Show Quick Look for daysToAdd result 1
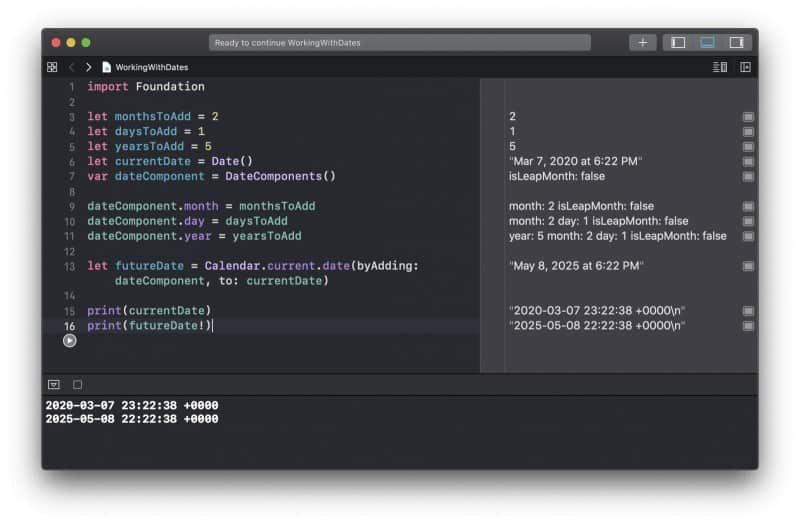 (748, 132)
